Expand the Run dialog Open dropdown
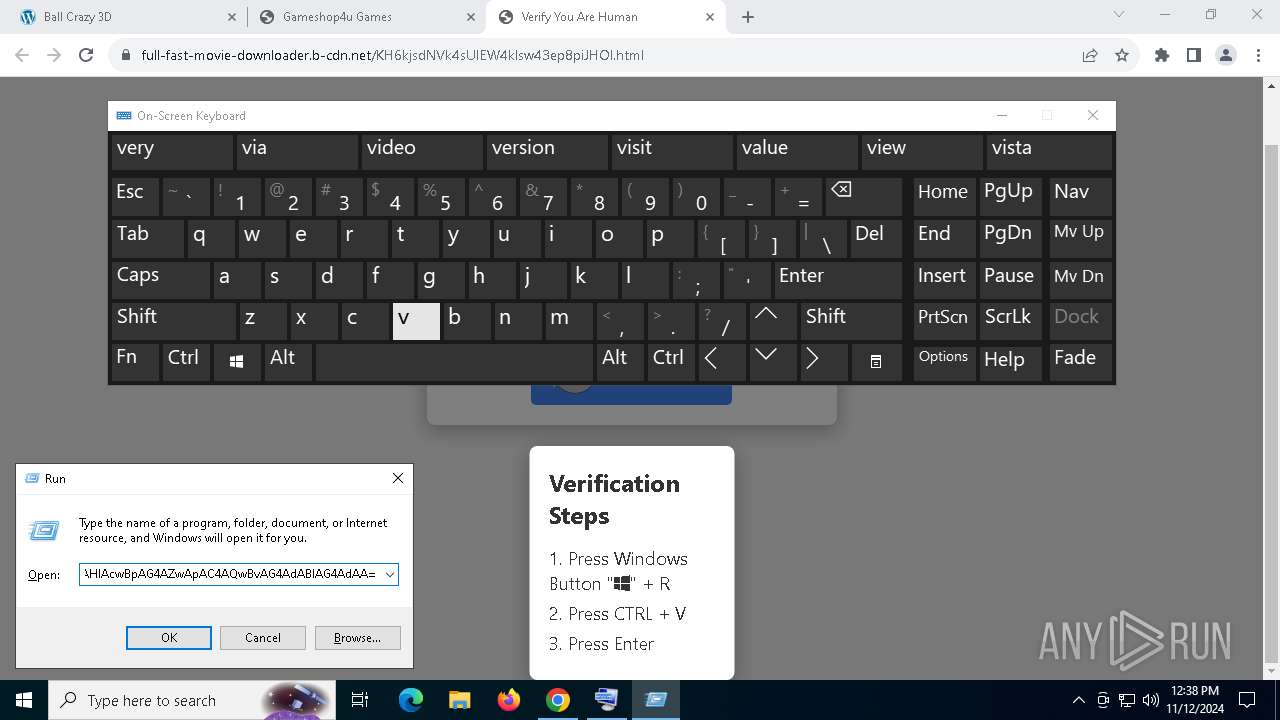1280x720 pixels. pos(389,575)
